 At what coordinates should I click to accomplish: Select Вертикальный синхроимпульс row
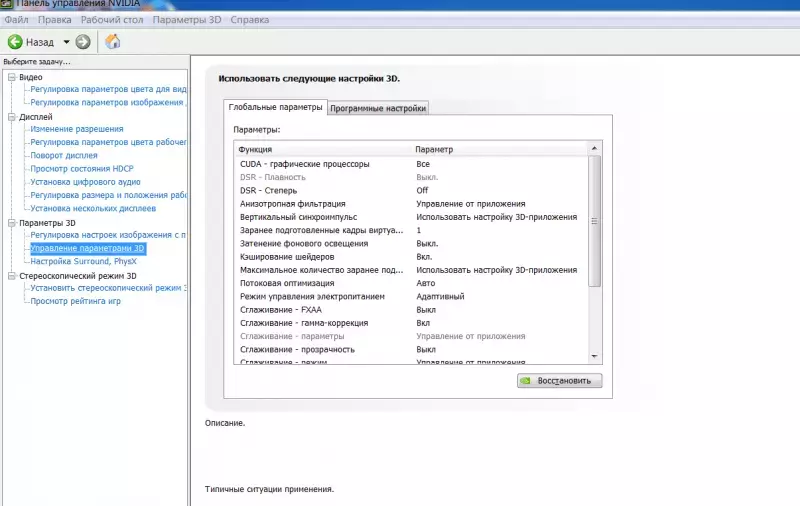pyautogui.click(x=411, y=217)
